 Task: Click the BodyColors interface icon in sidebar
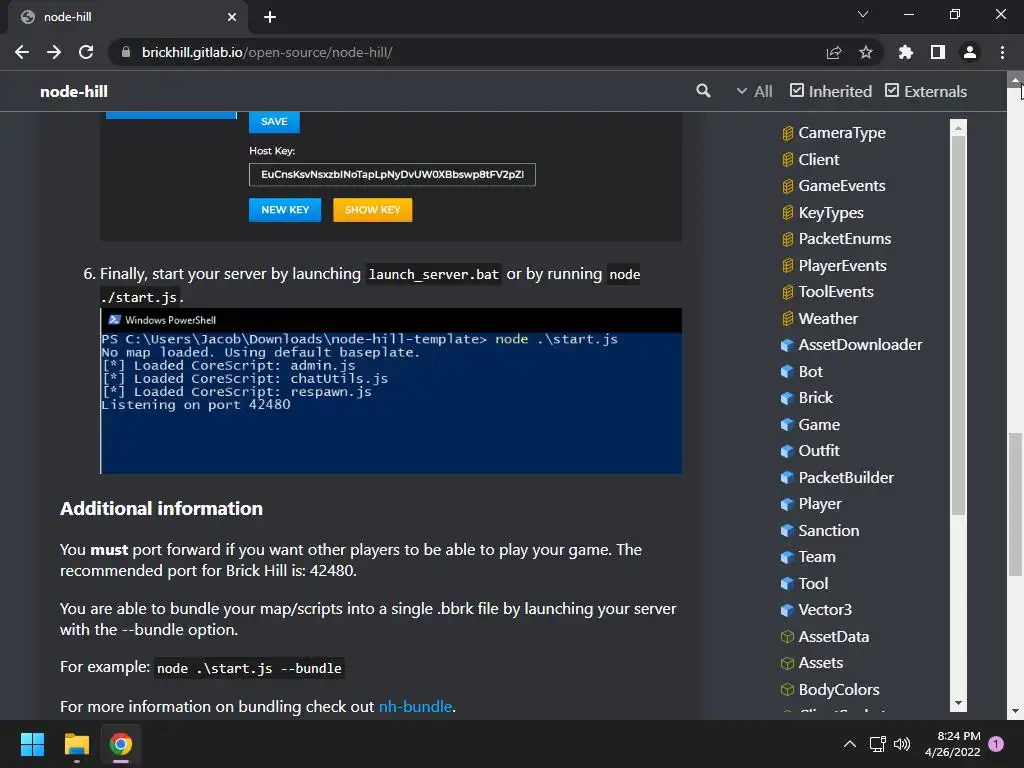788,690
